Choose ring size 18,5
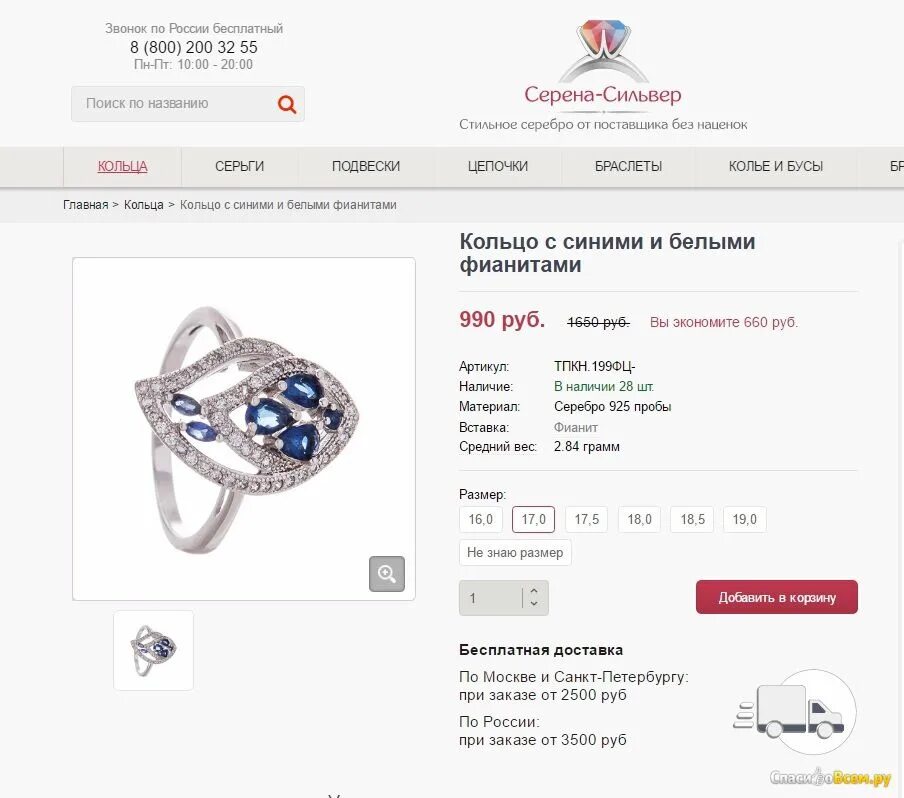904x798 pixels. 692,520
